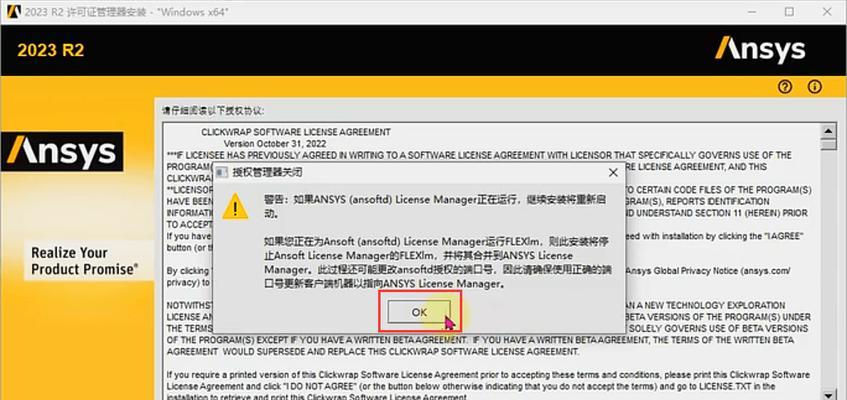Click the 授权管理器关闭 dialog title text
The image size is (847, 400).
(x=267, y=173)
